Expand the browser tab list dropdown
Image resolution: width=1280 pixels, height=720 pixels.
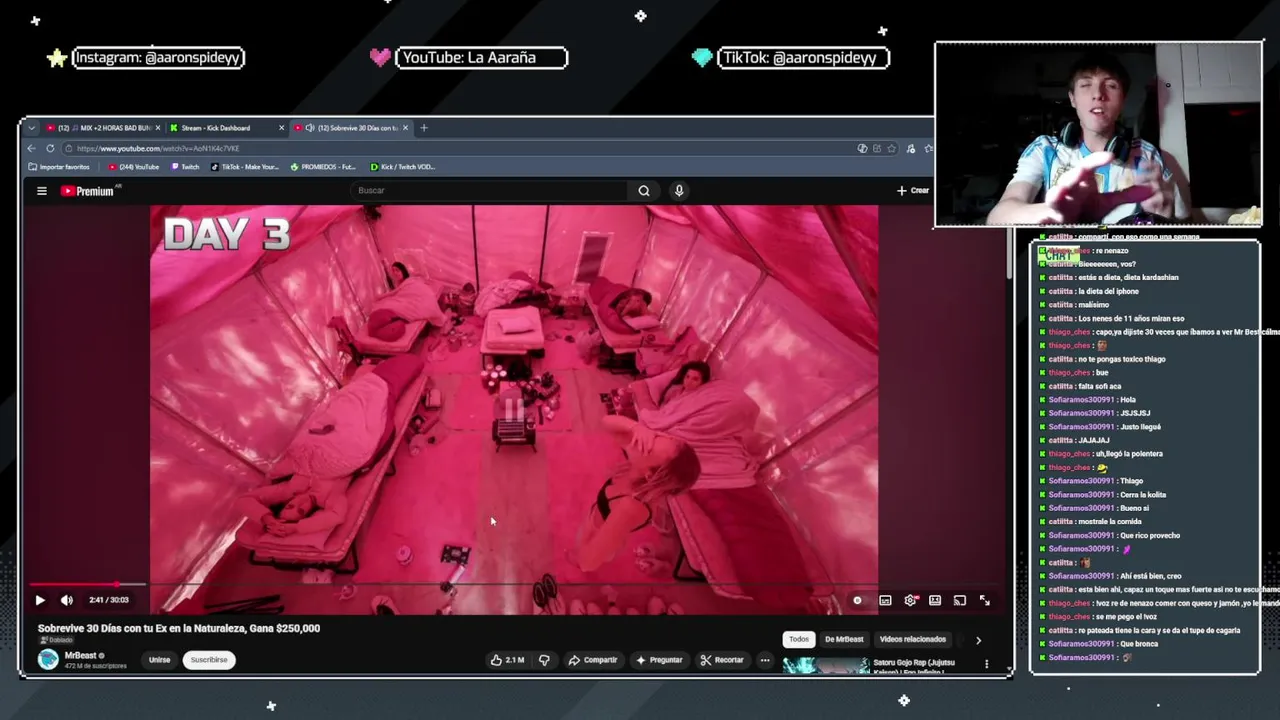31,128
